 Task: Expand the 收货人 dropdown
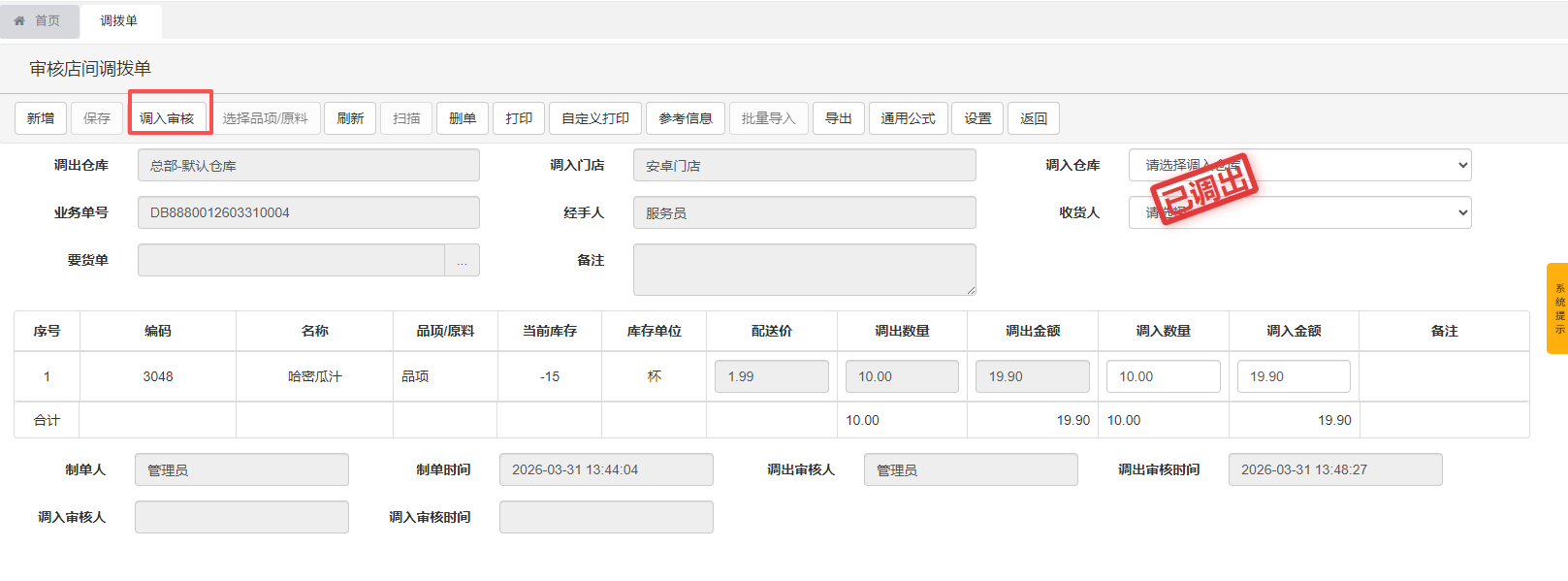click(1299, 212)
